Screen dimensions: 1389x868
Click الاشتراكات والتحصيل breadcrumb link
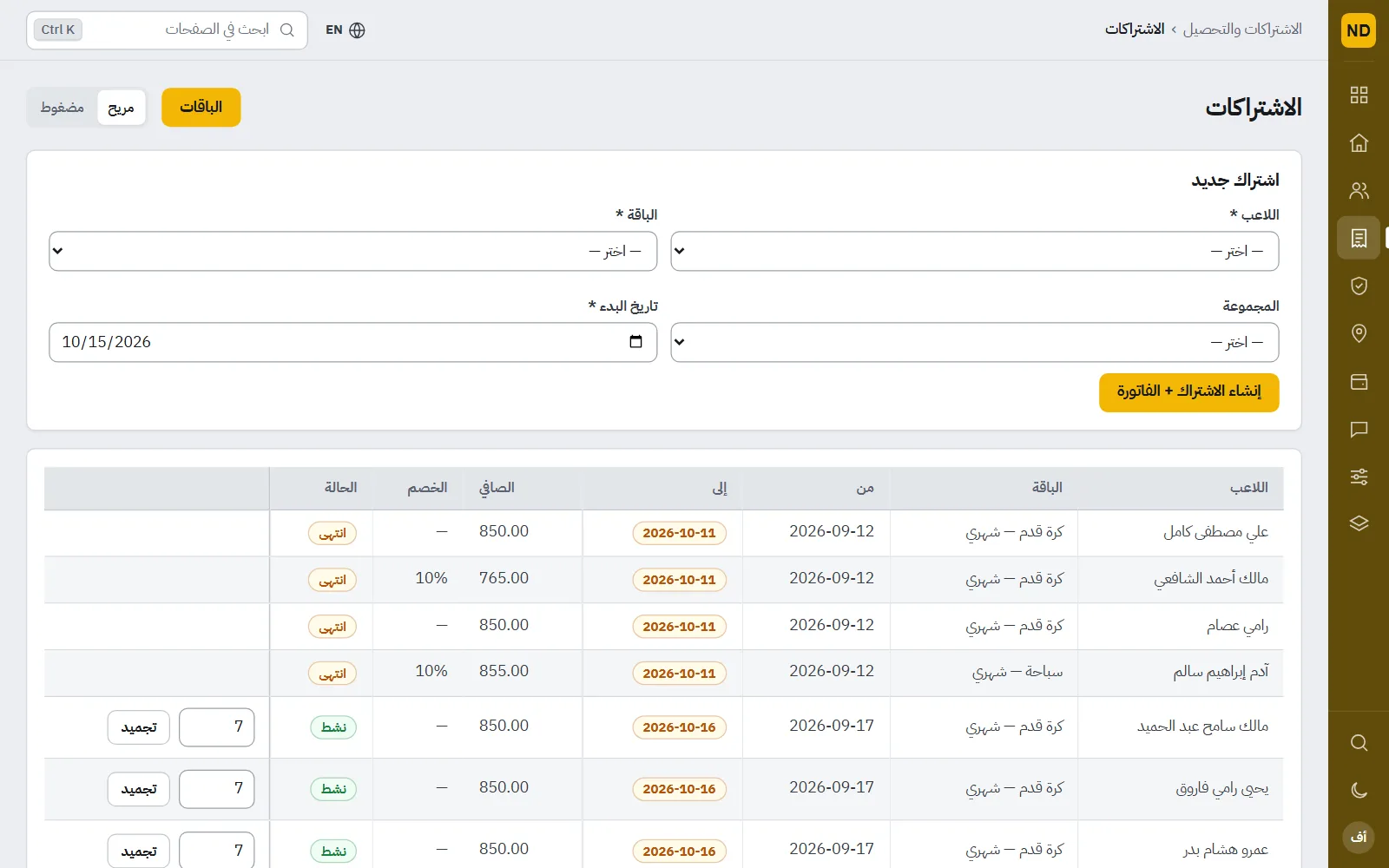1242,30
